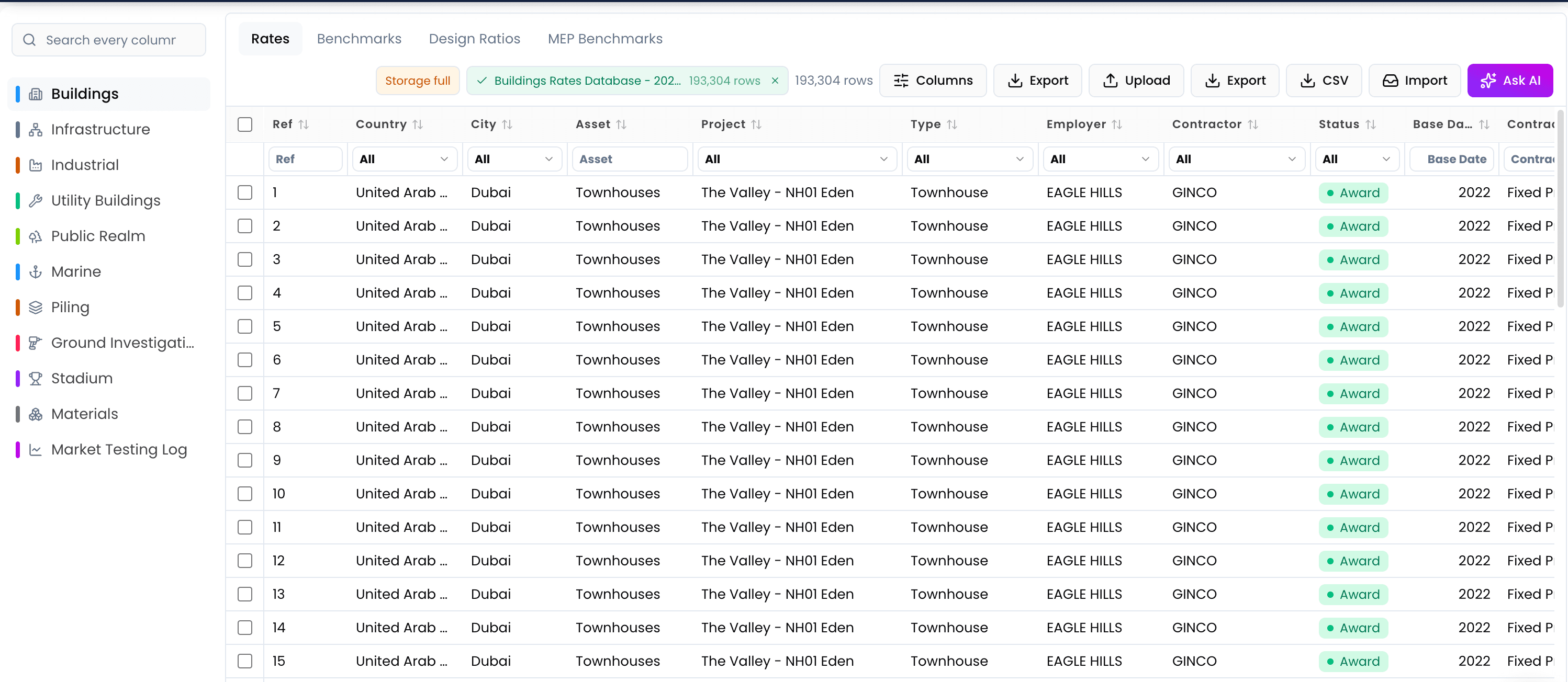The height and width of the screenshot is (682, 1568).
Task: Switch to the MEP Benchmarks tab
Action: coord(605,39)
